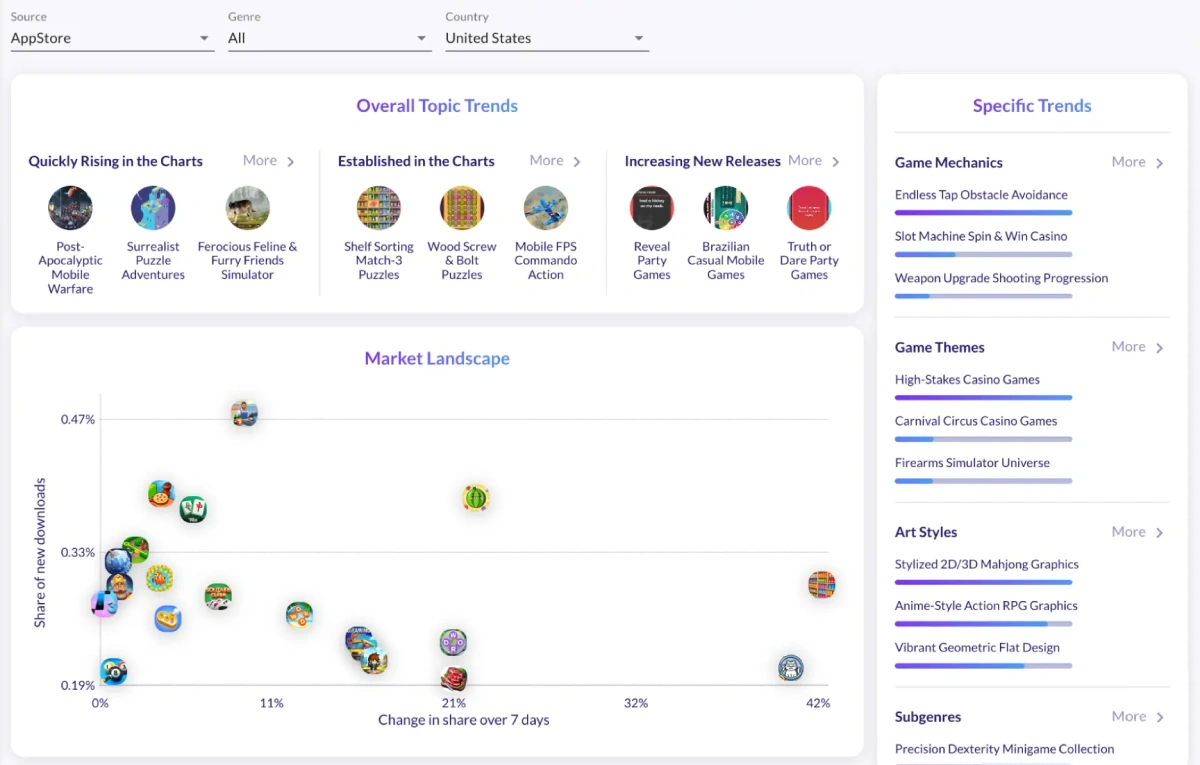Viewport: 1200px width, 765px height.
Task: Select the rightmost game bubble near 42%
Action: point(822,585)
